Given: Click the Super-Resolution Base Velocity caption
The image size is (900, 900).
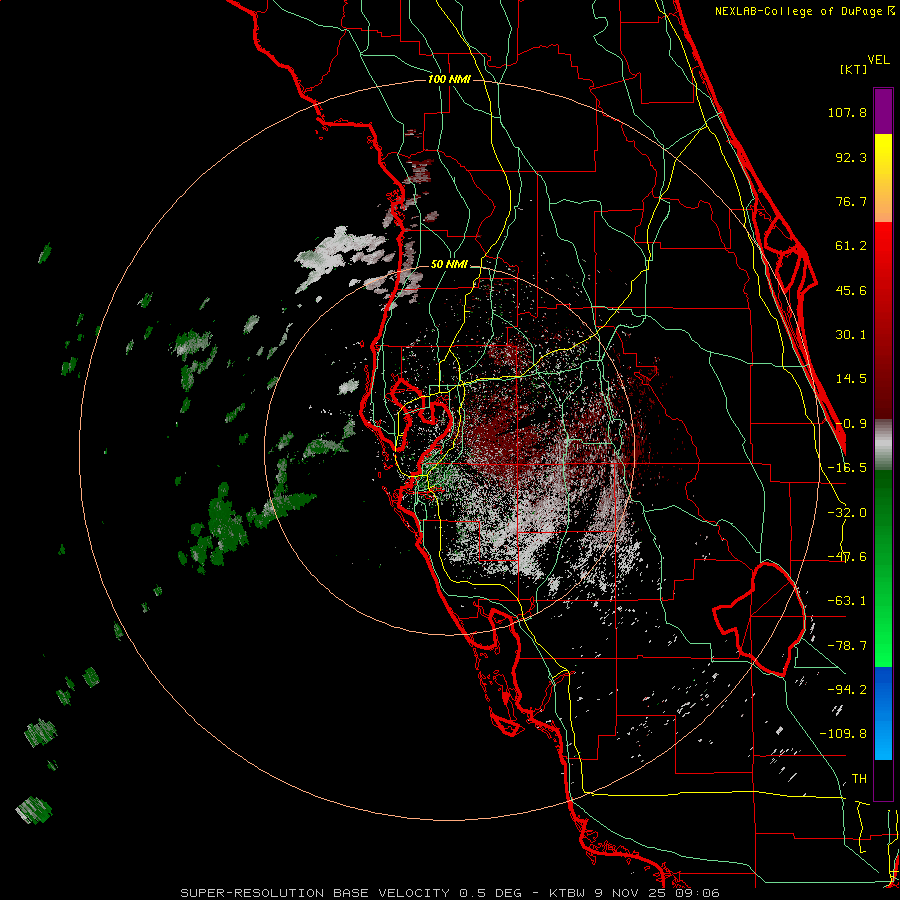Looking at the screenshot, I should pyautogui.click(x=449, y=893).
